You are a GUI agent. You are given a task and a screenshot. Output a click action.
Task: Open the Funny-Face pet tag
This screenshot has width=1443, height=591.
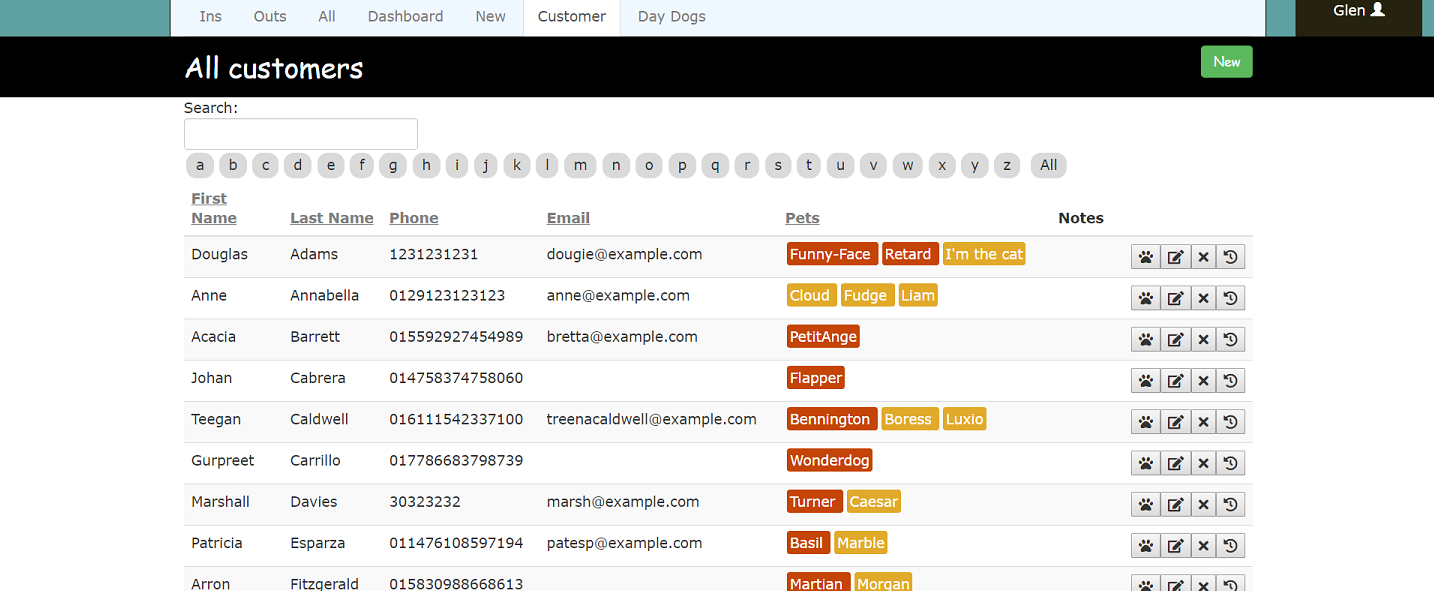tap(832, 254)
